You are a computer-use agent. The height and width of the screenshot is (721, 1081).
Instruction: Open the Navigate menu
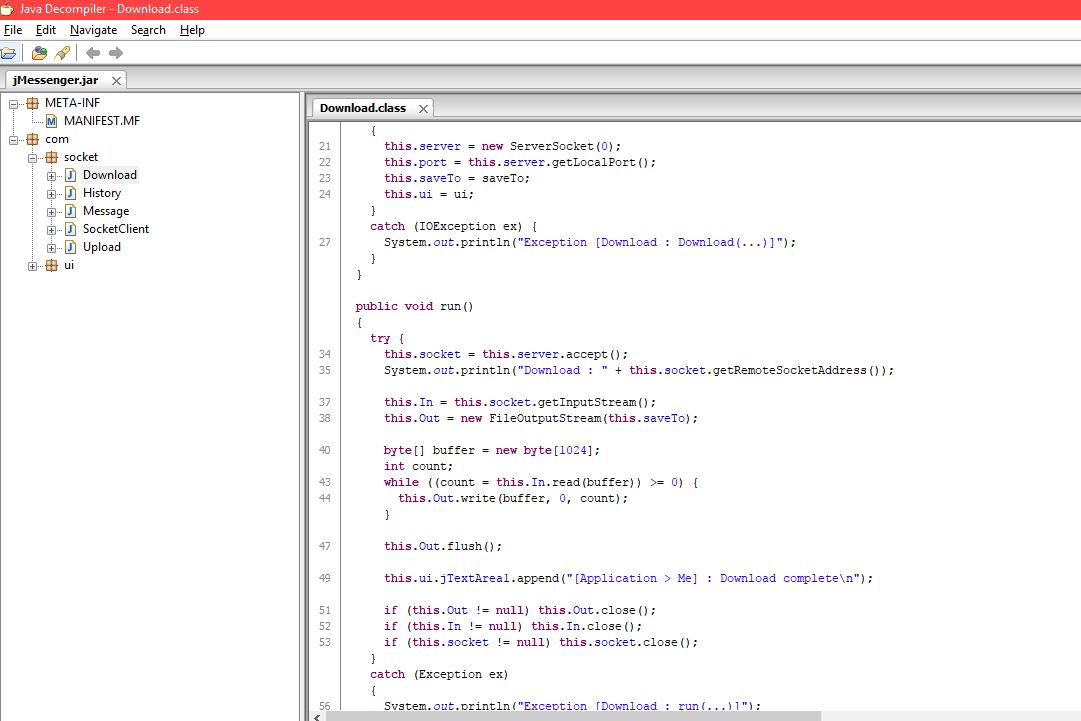[93, 30]
